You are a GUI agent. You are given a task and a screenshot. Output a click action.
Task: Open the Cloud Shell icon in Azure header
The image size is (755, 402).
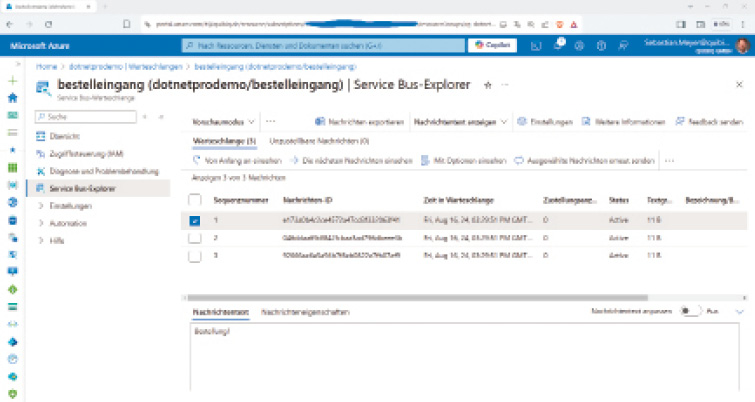536,46
